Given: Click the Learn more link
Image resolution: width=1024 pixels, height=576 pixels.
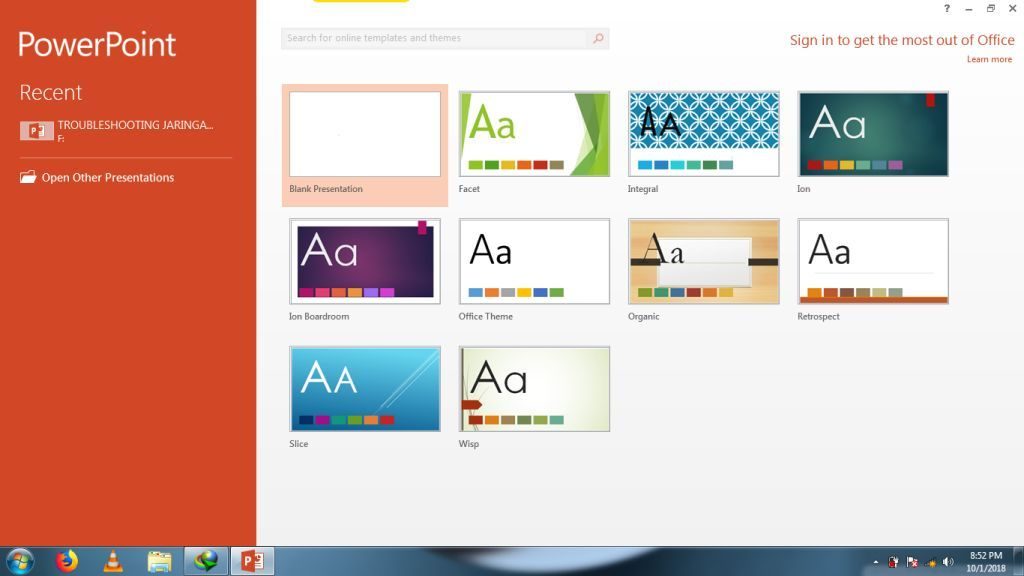Looking at the screenshot, I should pos(989,59).
